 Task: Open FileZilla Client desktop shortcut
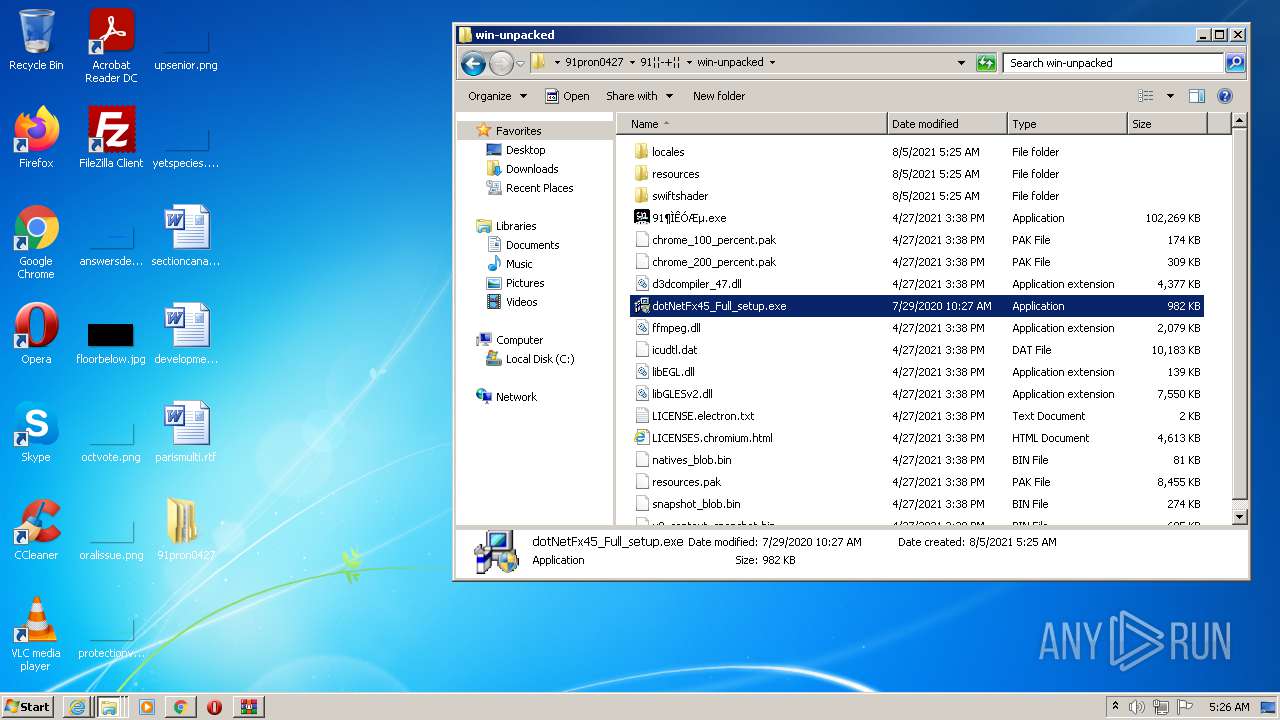point(111,138)
